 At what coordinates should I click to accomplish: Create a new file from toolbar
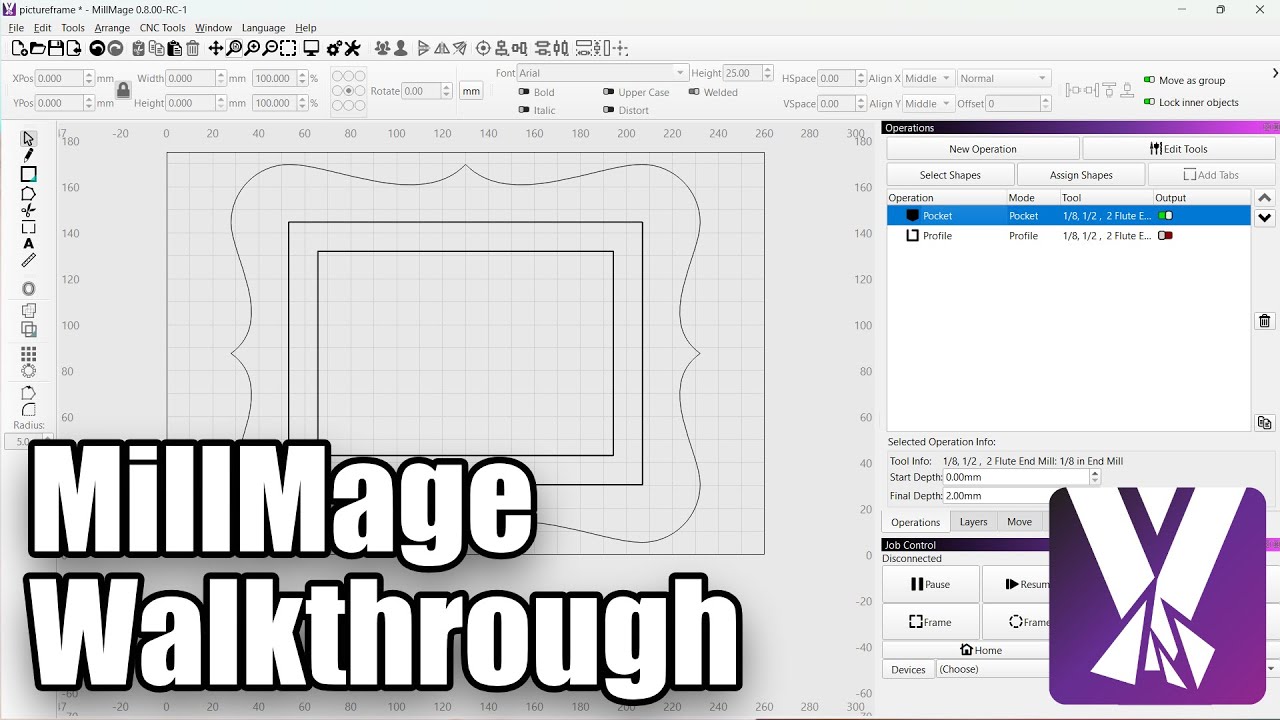[19, 48]
